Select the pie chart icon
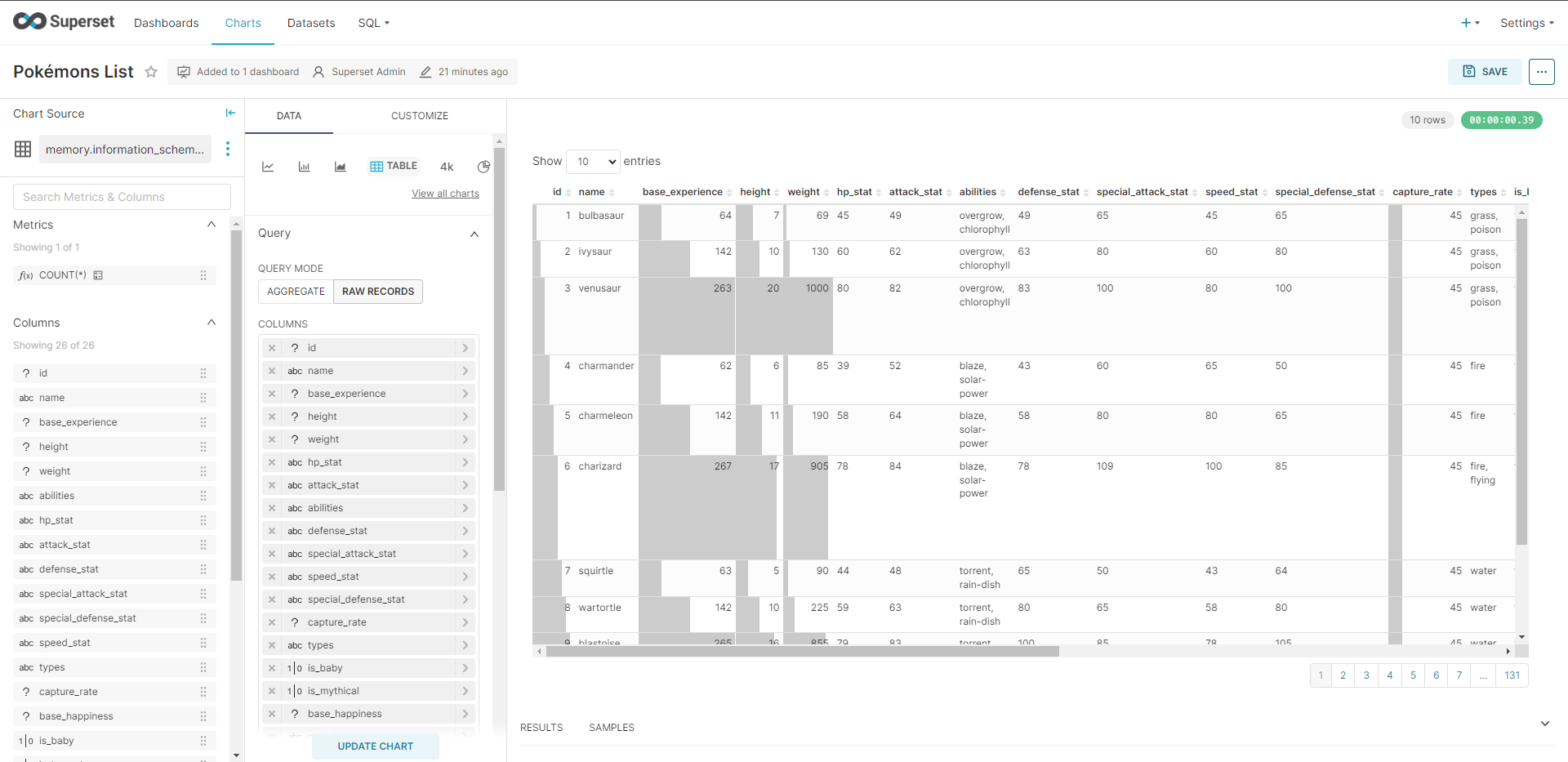The width and height of the screenshot is (1568, 762). pos(483,167)
